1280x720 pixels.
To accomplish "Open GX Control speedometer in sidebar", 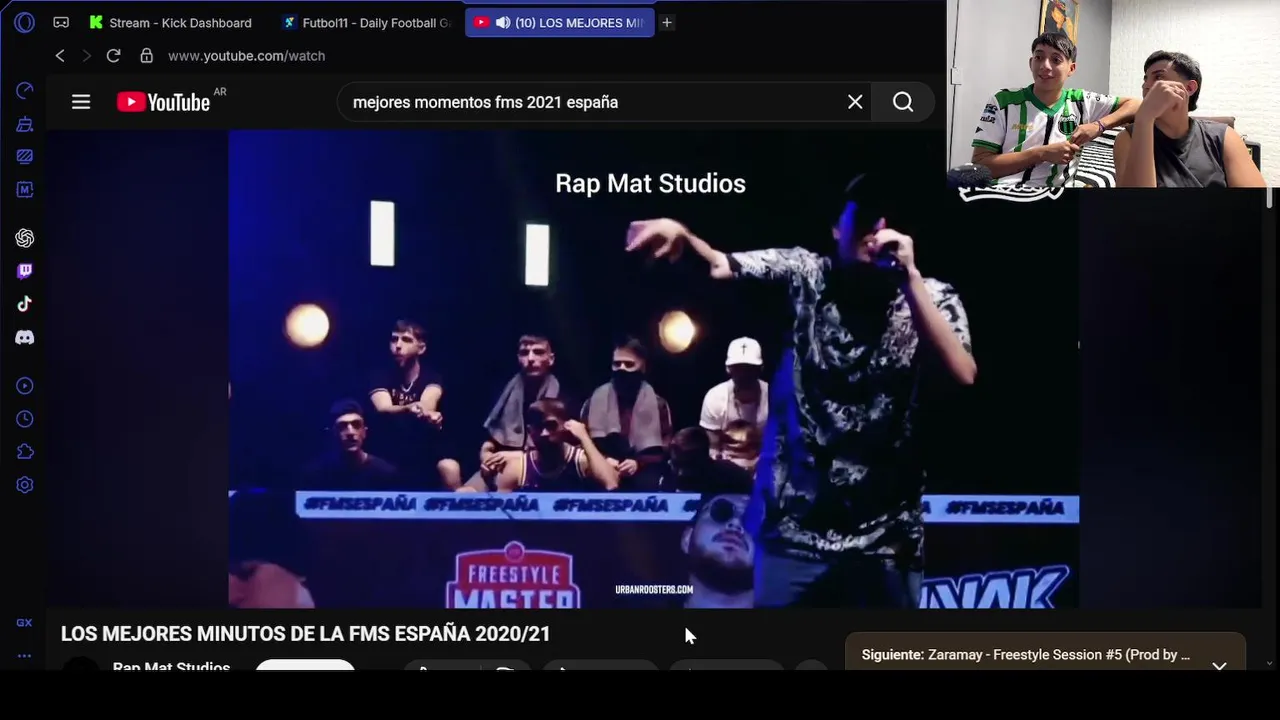I will tap(25, 91).
